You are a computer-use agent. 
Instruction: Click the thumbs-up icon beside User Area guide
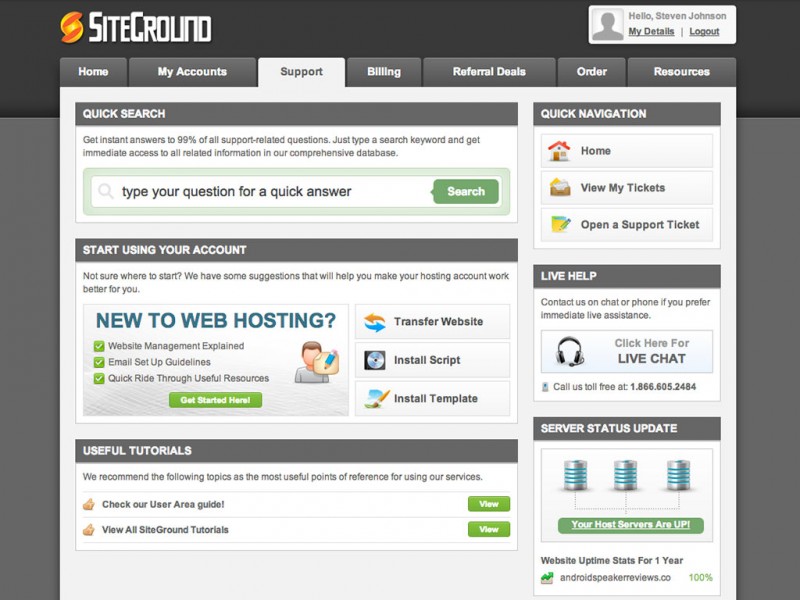tap(89, 505)
